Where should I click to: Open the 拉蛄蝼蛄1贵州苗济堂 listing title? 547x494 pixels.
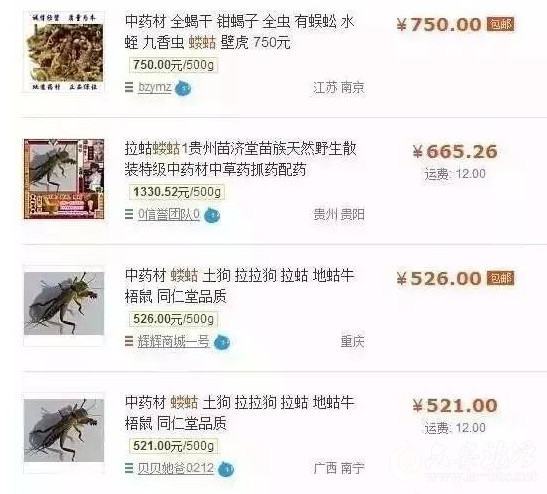[x=240, y=159]
